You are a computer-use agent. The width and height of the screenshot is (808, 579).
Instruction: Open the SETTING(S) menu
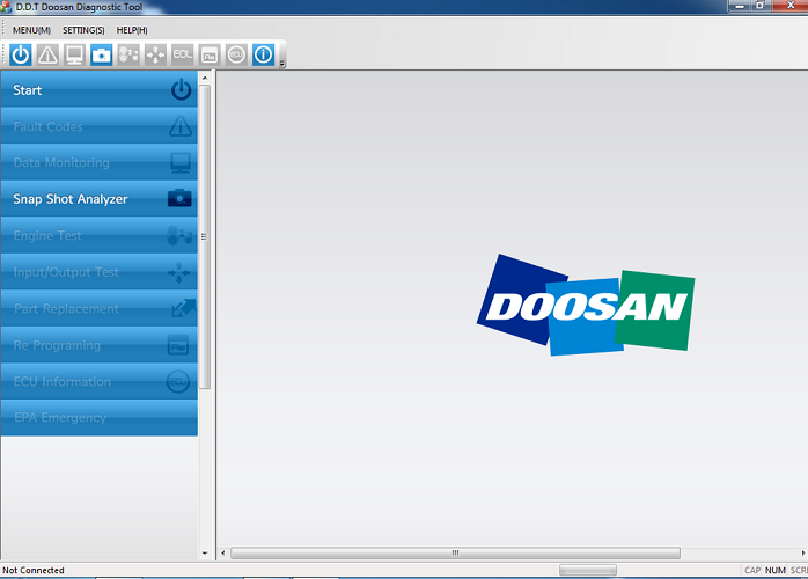coord(83,30)
